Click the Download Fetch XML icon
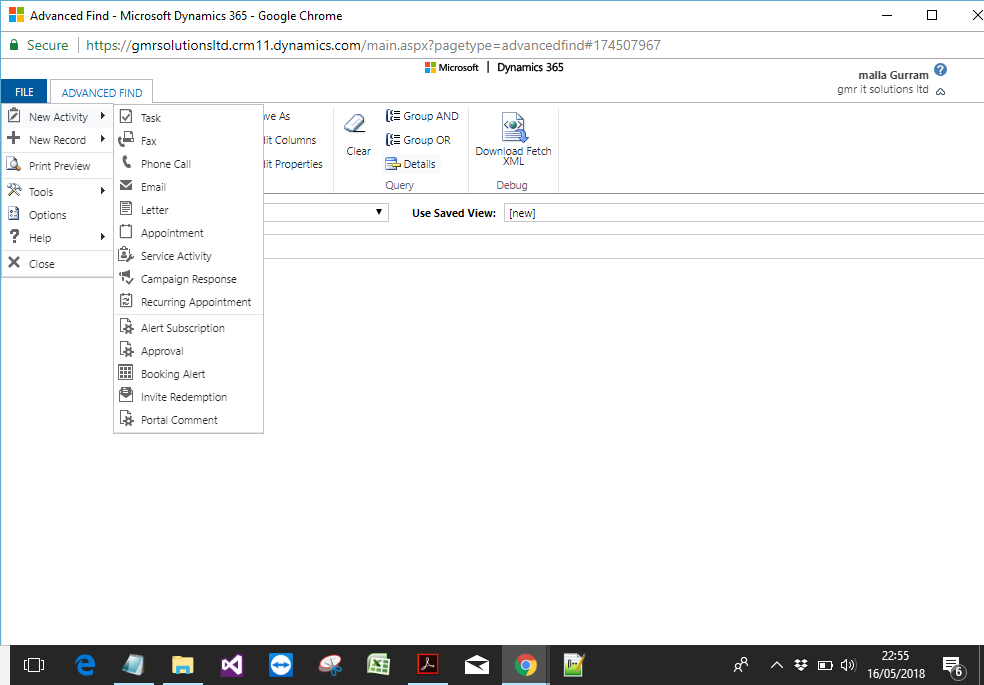 pyautogui.click(x=513, y=127)
